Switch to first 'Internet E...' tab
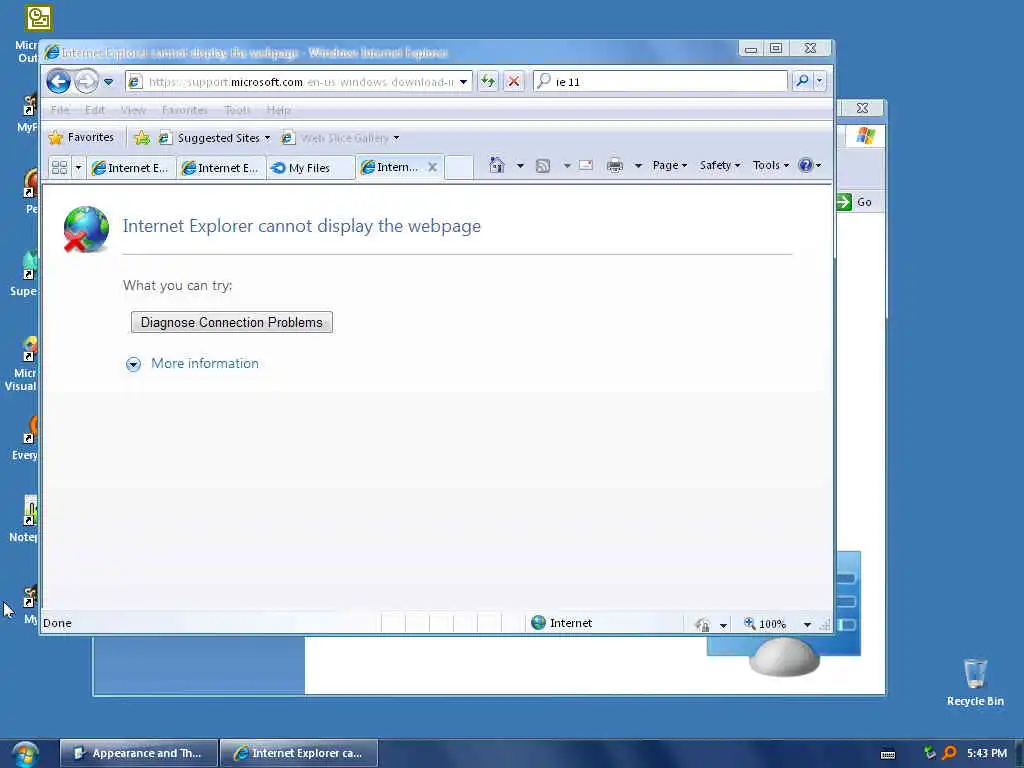 [131, 168]
